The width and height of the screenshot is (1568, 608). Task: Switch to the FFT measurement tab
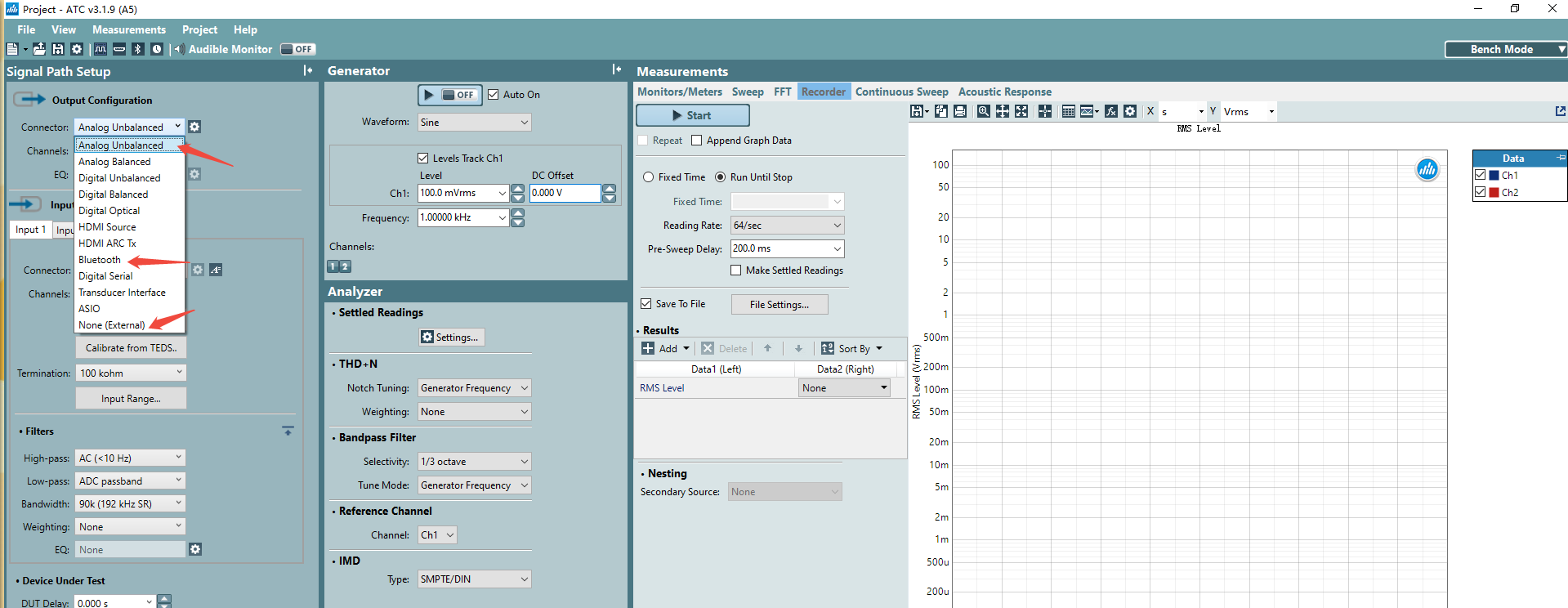(x=782, y=92)
